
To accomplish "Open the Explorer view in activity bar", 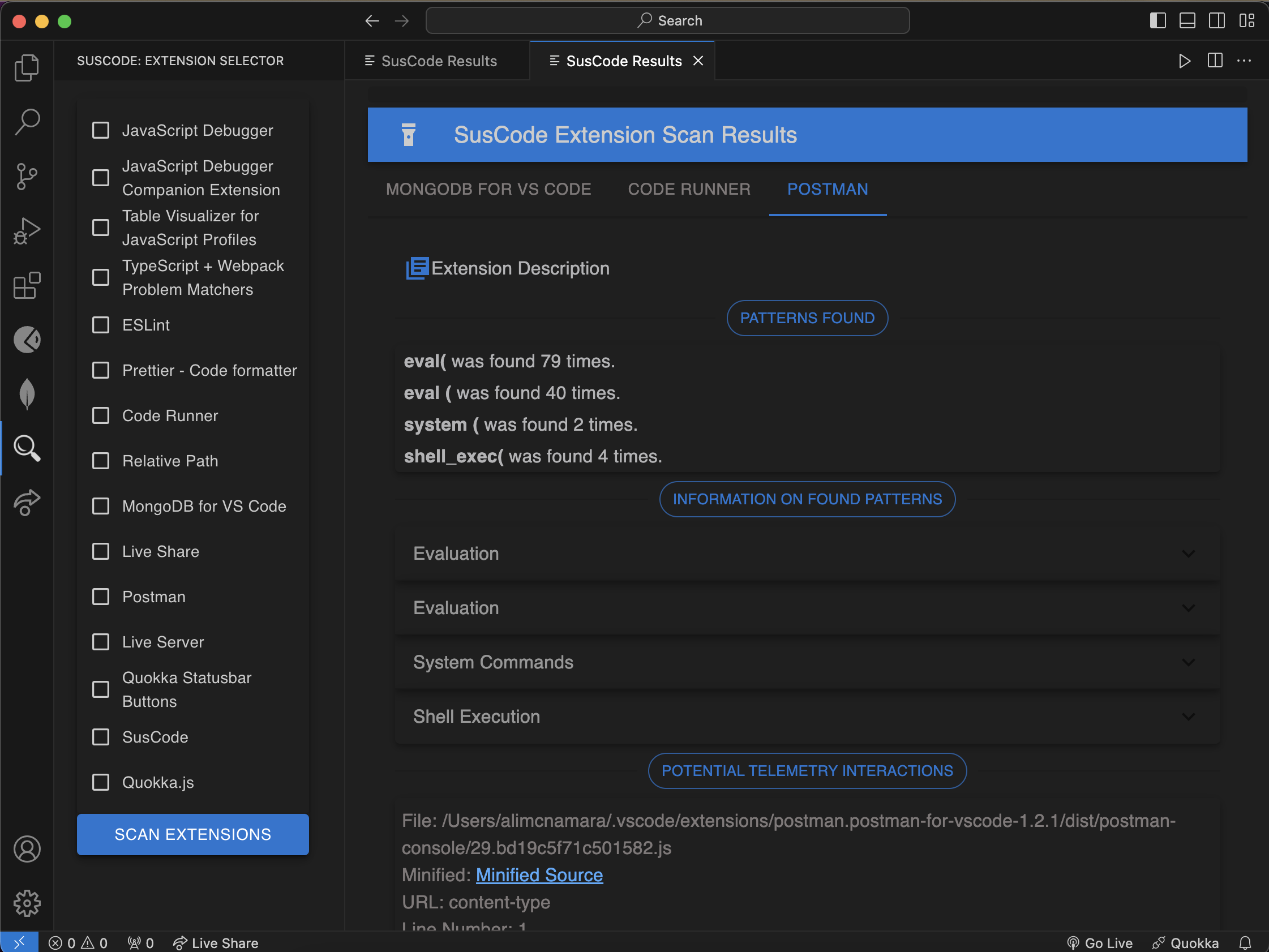I will 27,68.
